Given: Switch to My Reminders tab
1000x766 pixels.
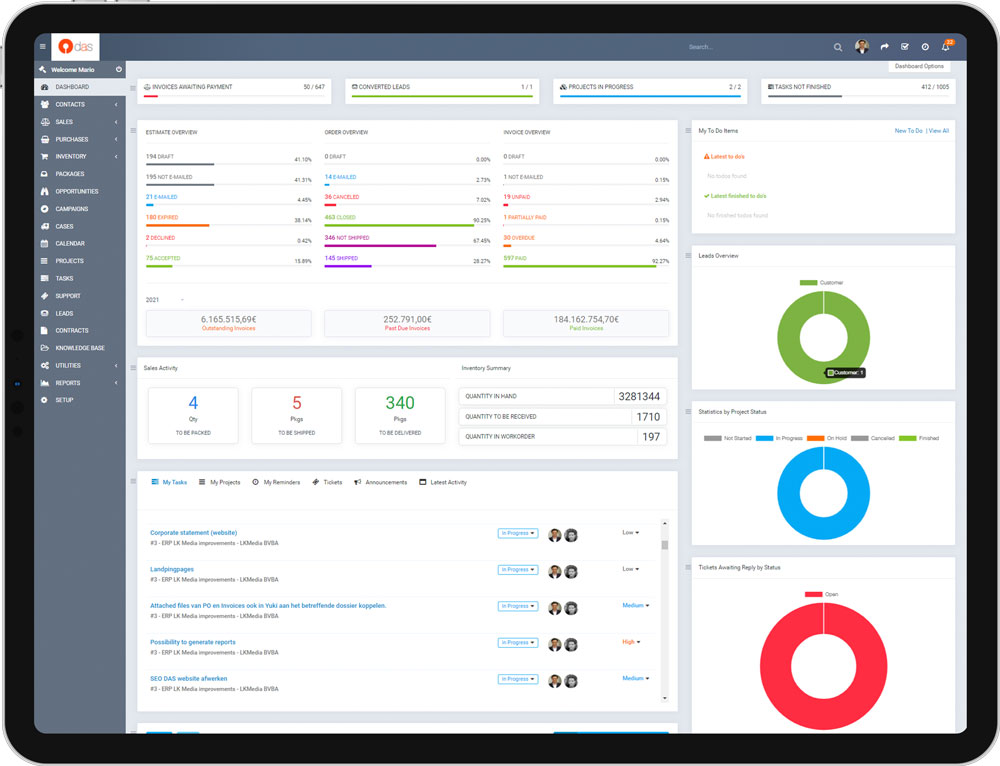Looking at the screenshot, I should click(276, 482).
